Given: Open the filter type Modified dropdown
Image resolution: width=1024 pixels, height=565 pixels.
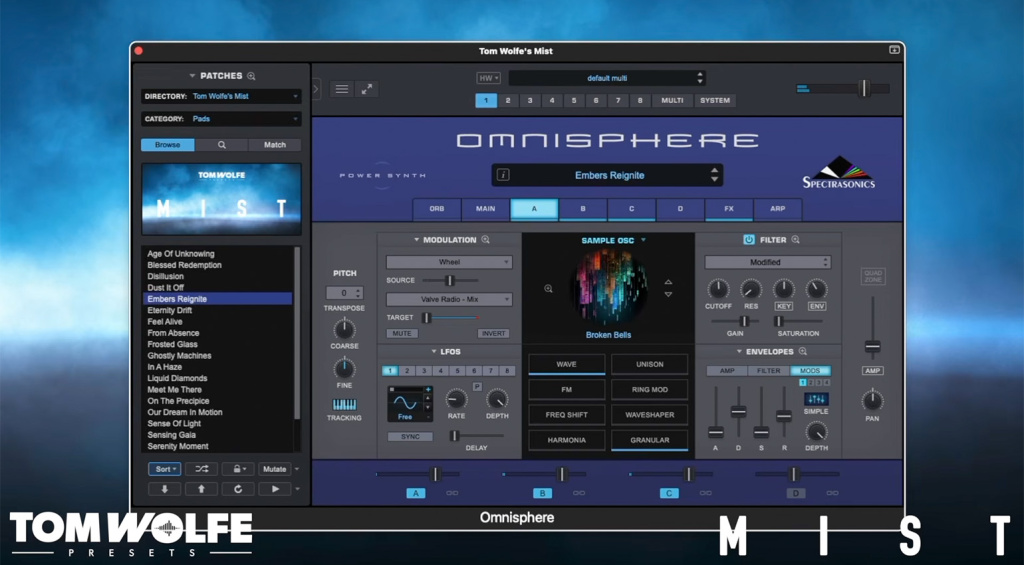Looking at the screenshot, I should (x=767, y=262).
